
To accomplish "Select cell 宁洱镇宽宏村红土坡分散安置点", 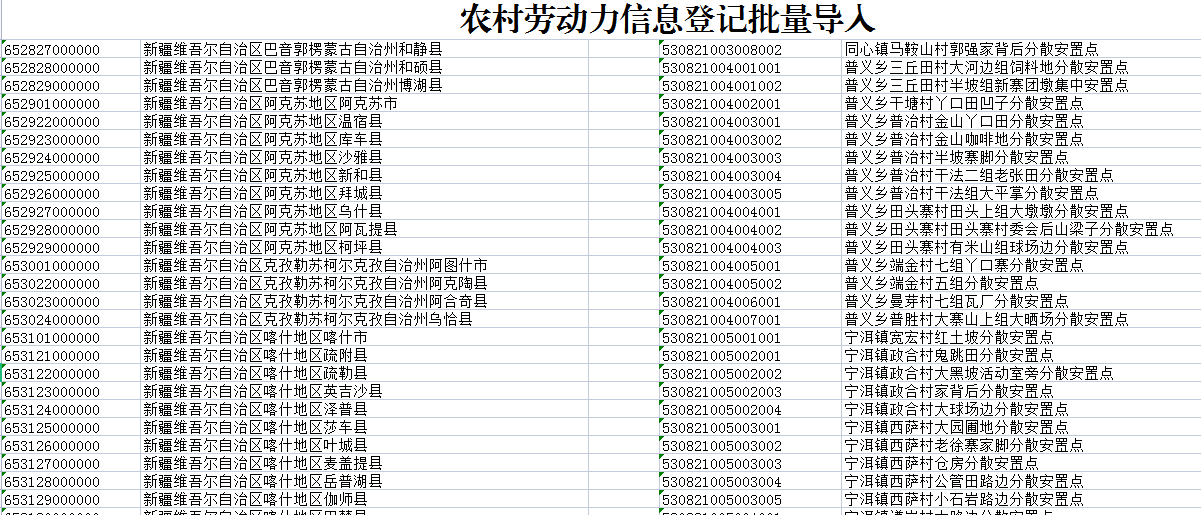I will (x=1021, y=338).
